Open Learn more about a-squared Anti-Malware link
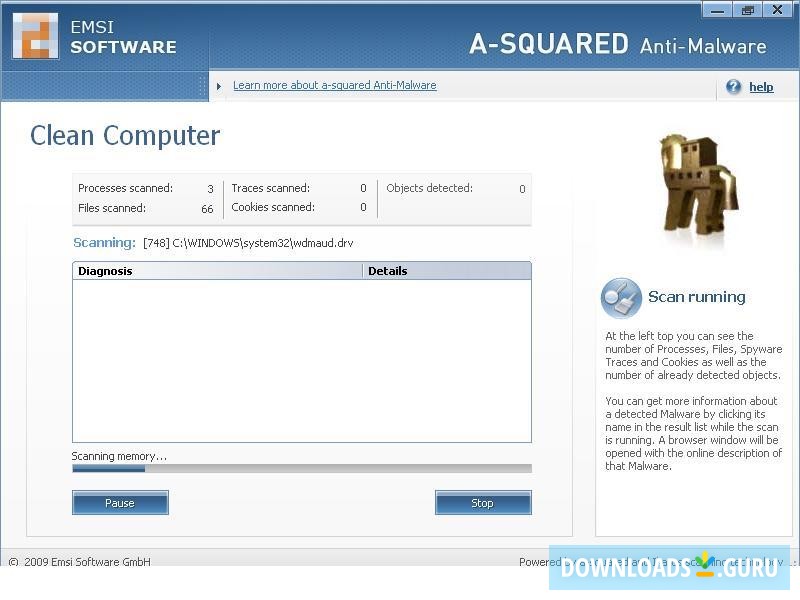This screenshot has width=800, height=600. (335, 85)
